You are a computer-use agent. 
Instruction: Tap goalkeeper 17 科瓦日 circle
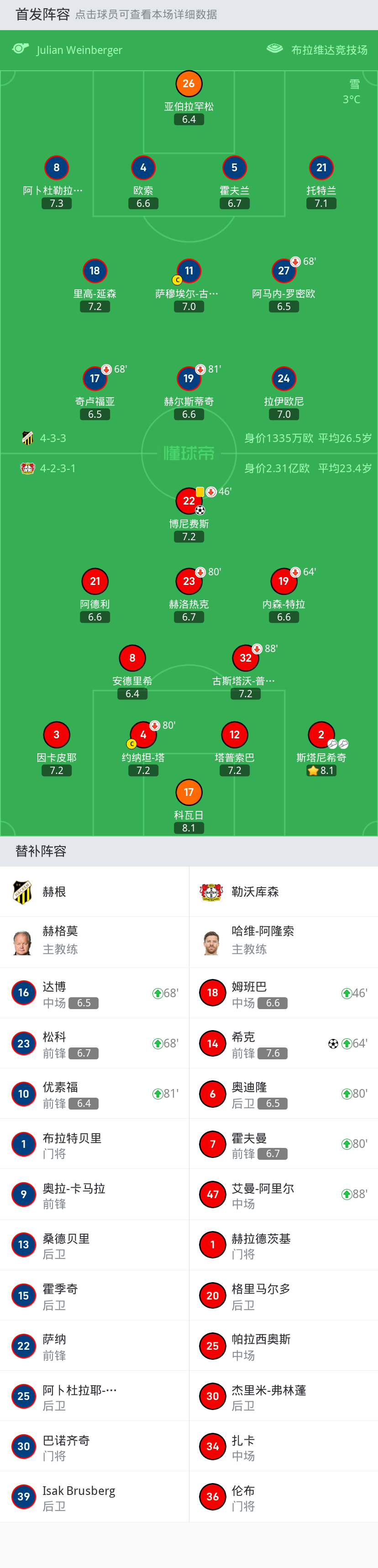point(189,793)
